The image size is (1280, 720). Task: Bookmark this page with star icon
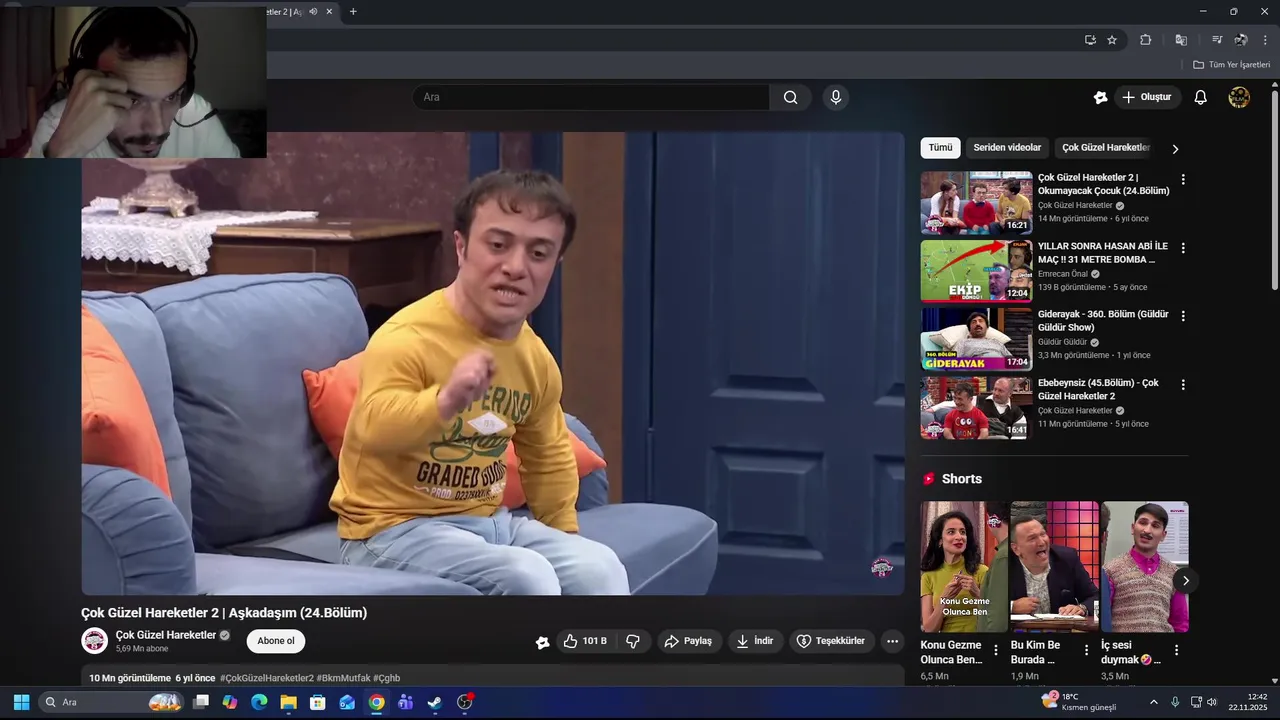tap(1112, 40)
